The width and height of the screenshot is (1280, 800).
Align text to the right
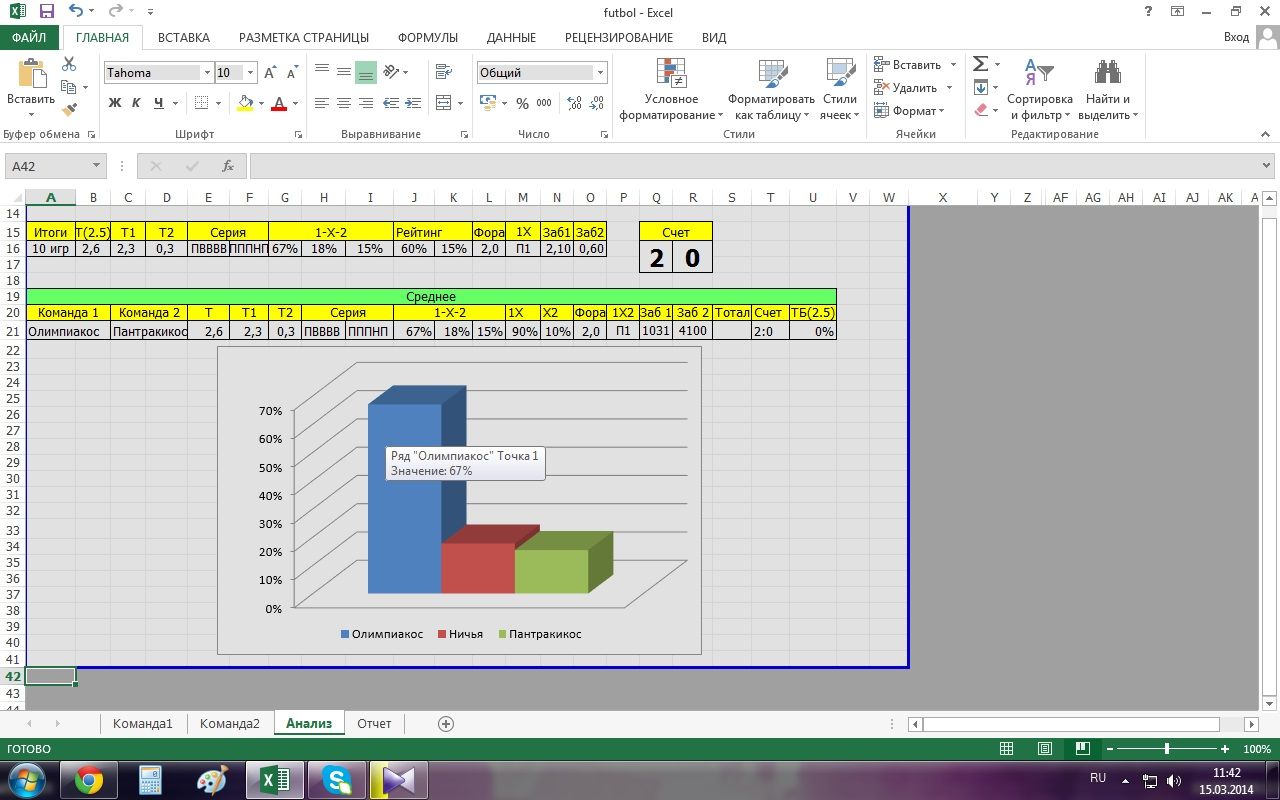pos(366,103)
